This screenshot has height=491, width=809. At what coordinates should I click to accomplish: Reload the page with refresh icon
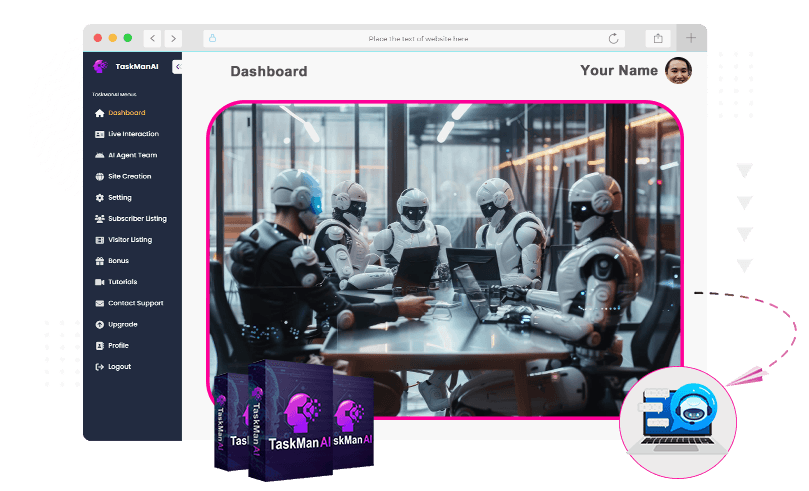click(x=613, y=39)
